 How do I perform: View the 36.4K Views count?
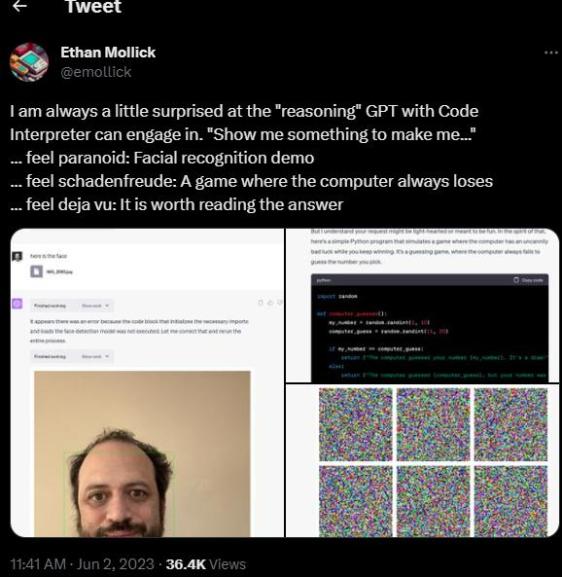pyautogui.click(x=206, y=564)
